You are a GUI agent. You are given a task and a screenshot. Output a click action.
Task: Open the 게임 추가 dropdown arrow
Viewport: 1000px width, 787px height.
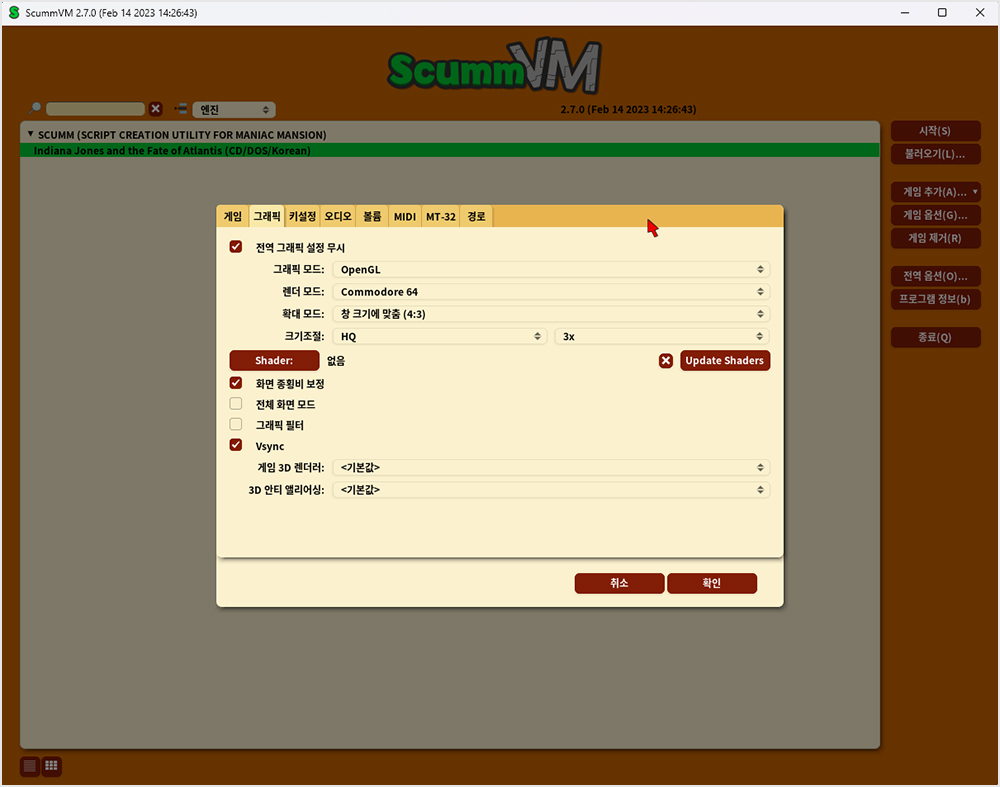tap(975, 191)
